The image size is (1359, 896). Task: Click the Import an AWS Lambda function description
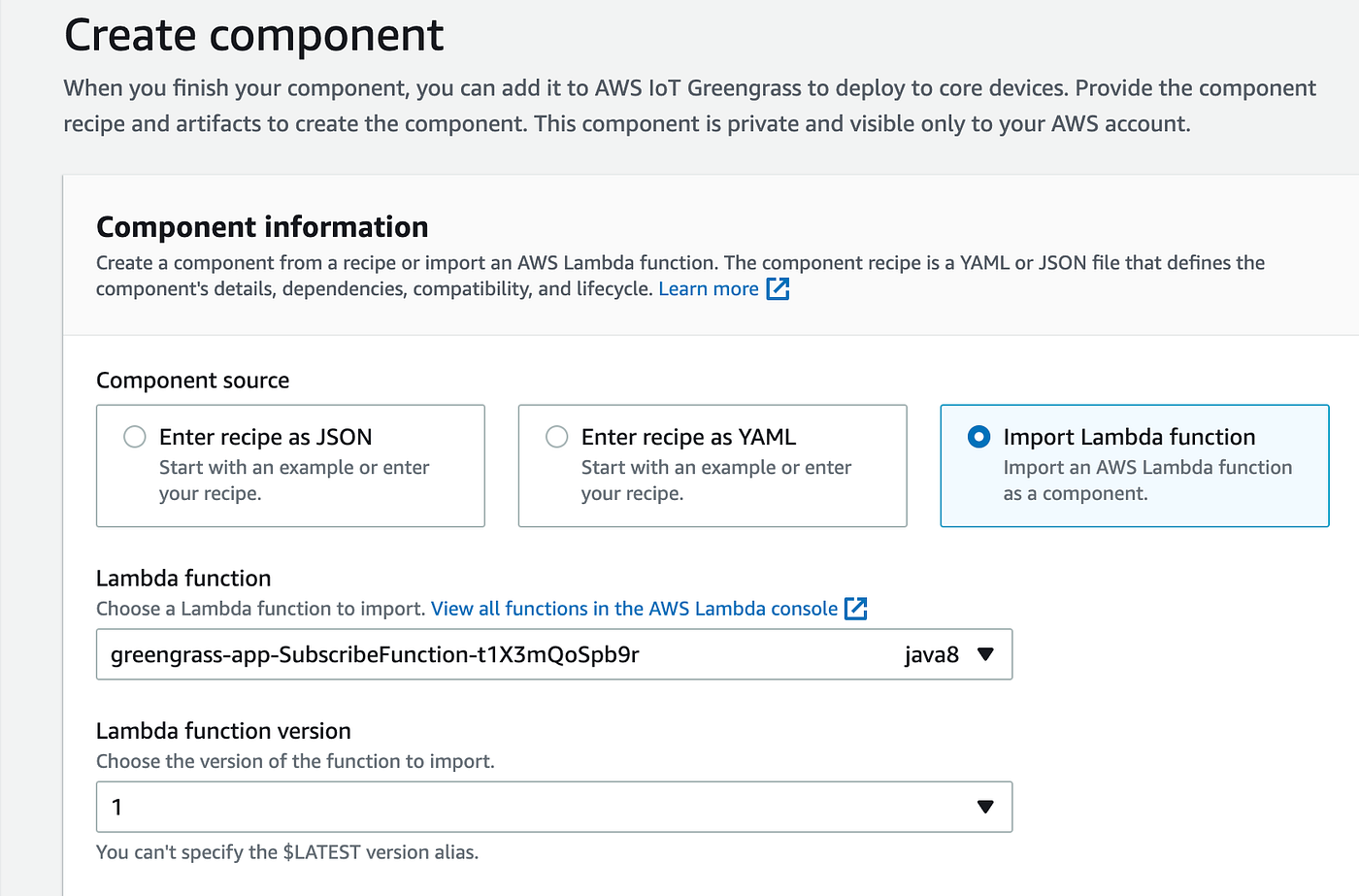(x=1147, y=481)
